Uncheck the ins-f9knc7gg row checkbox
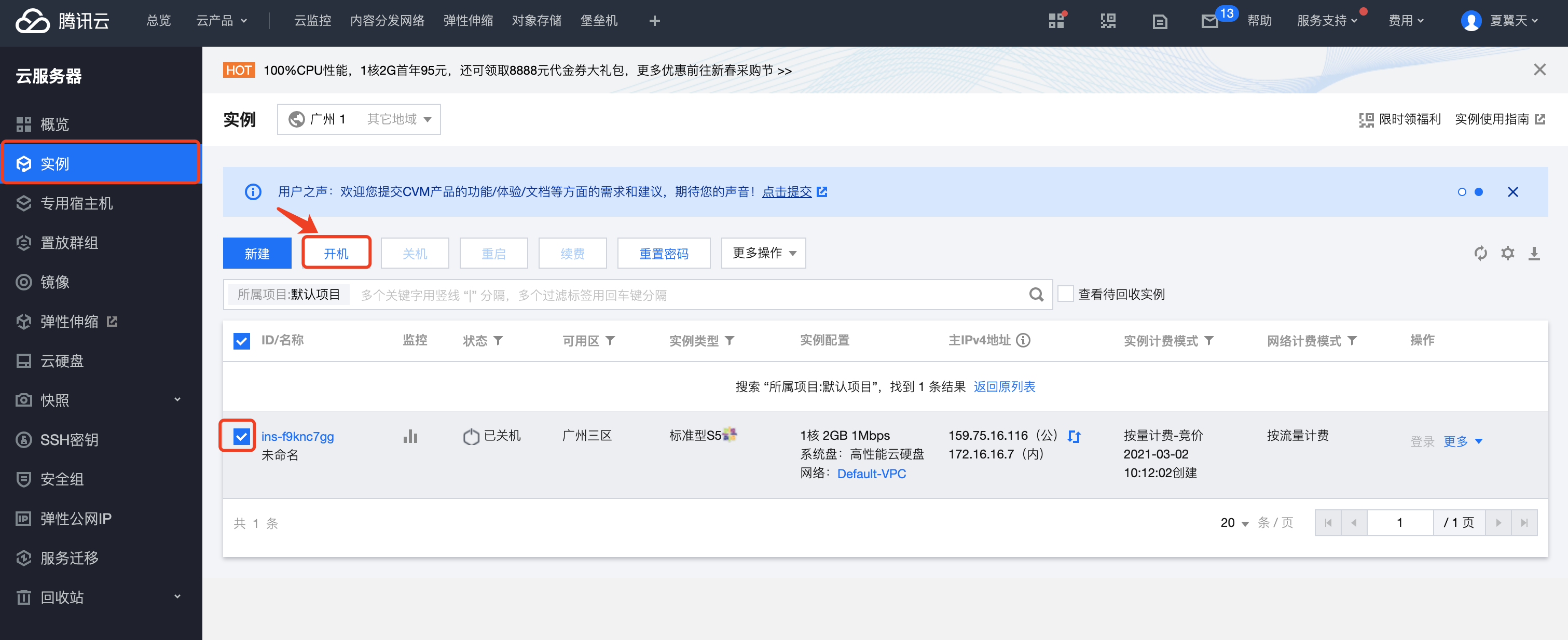Image resolution: width=1568 pixels, height=640 pixels. click(242, 436)
